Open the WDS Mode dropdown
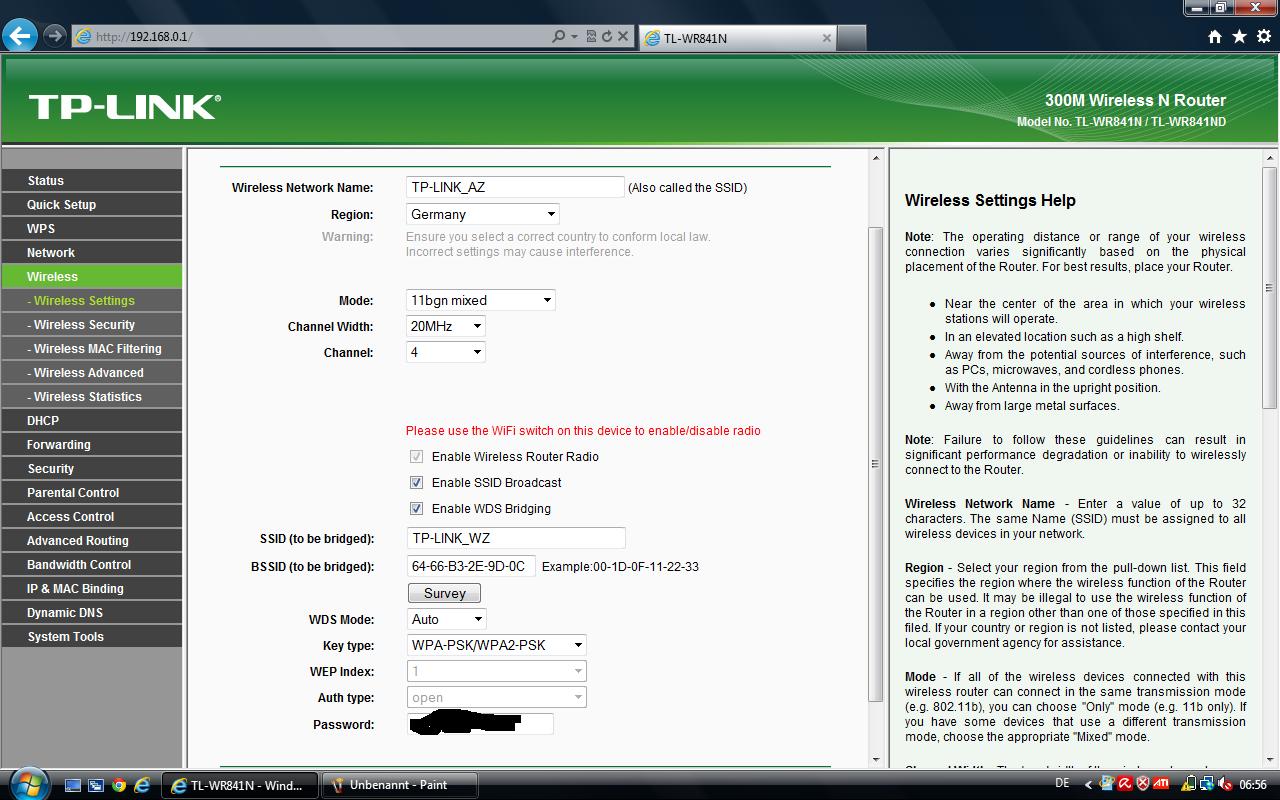 [x=446, y=619]
